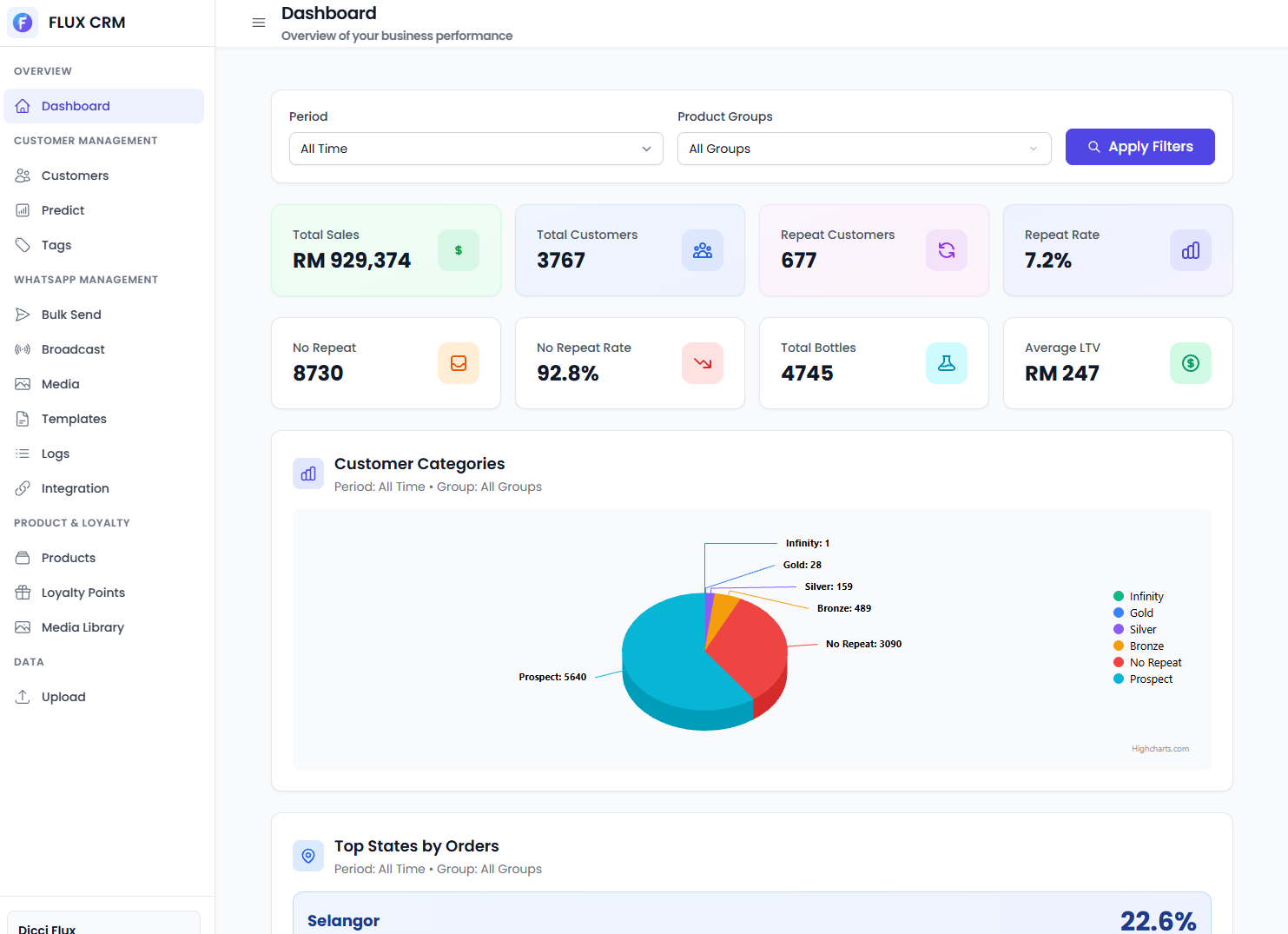Click the Total Sales dollar icon
The width and height of the screenshot is (1288, 934).
(x=458, y=249)
